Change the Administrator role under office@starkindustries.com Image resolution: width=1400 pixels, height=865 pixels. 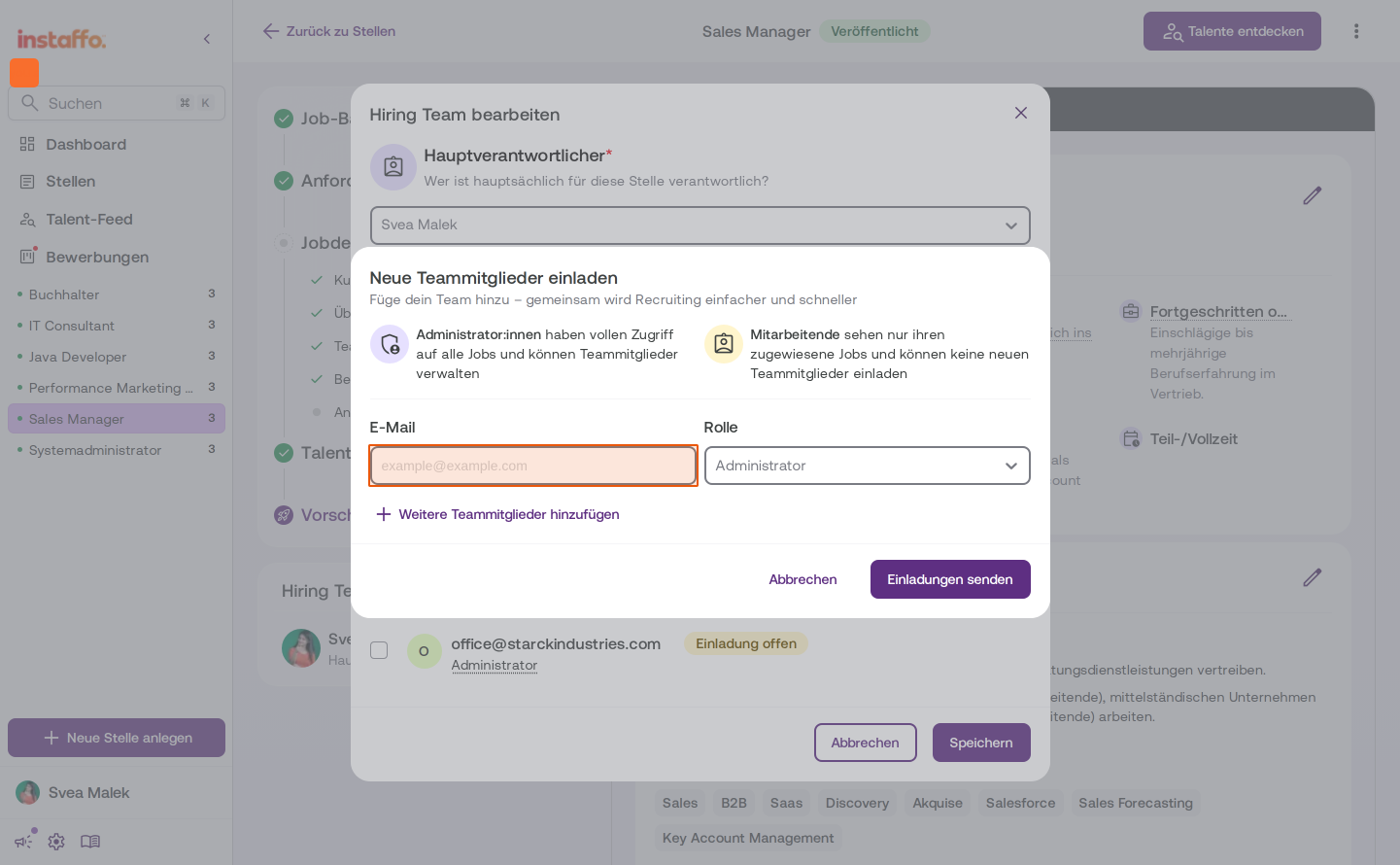click(x=495, y=665)
